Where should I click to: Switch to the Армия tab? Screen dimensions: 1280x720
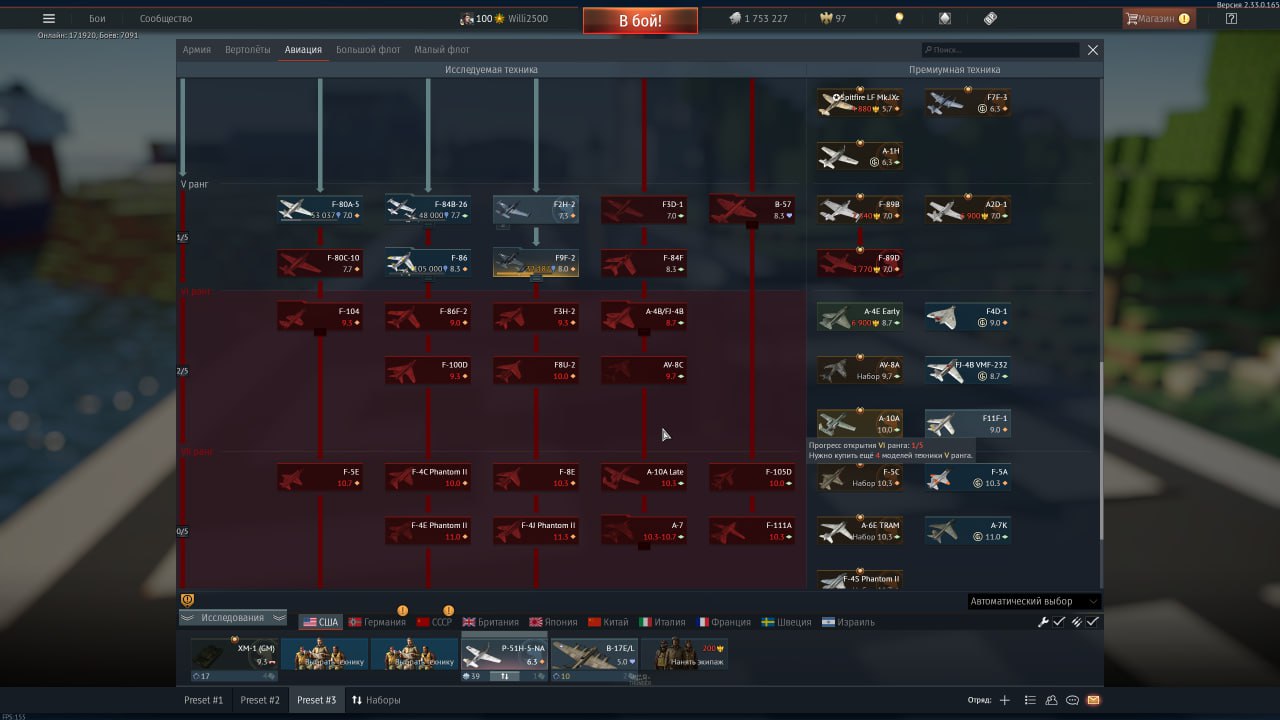point(197,49)
